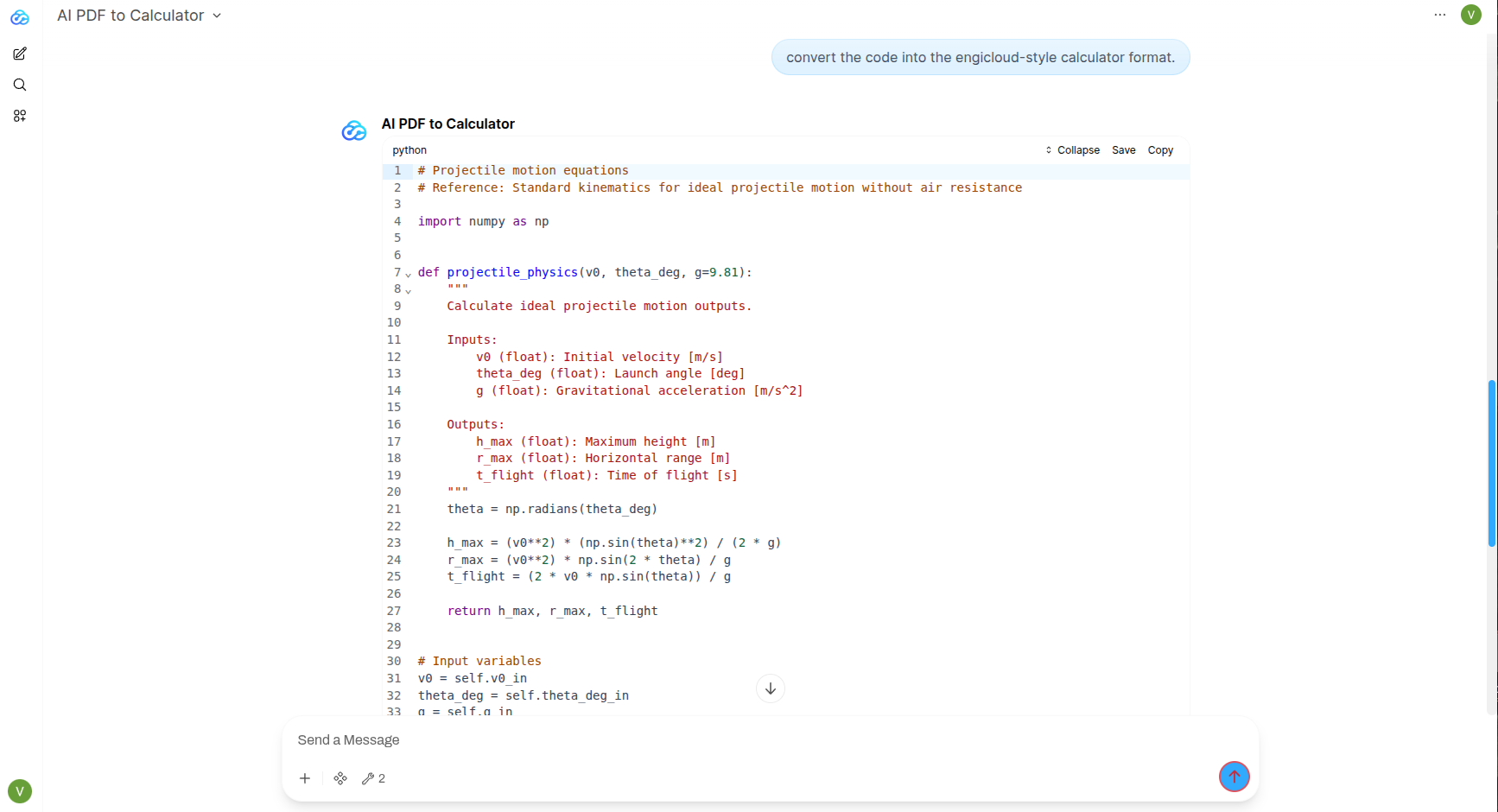This screenshot has width=1498, height=812.
Task: Focus the Send a Message input field
Action: point(769,740)
